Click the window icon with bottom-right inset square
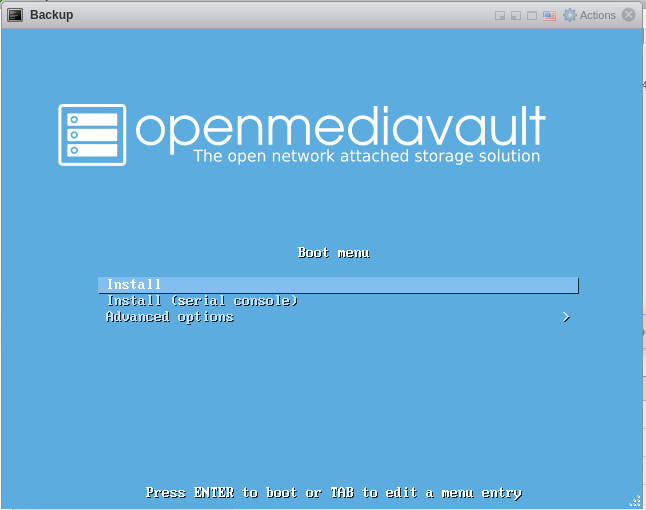The width and height of the screenshot is (646, 510). [500, 16]
